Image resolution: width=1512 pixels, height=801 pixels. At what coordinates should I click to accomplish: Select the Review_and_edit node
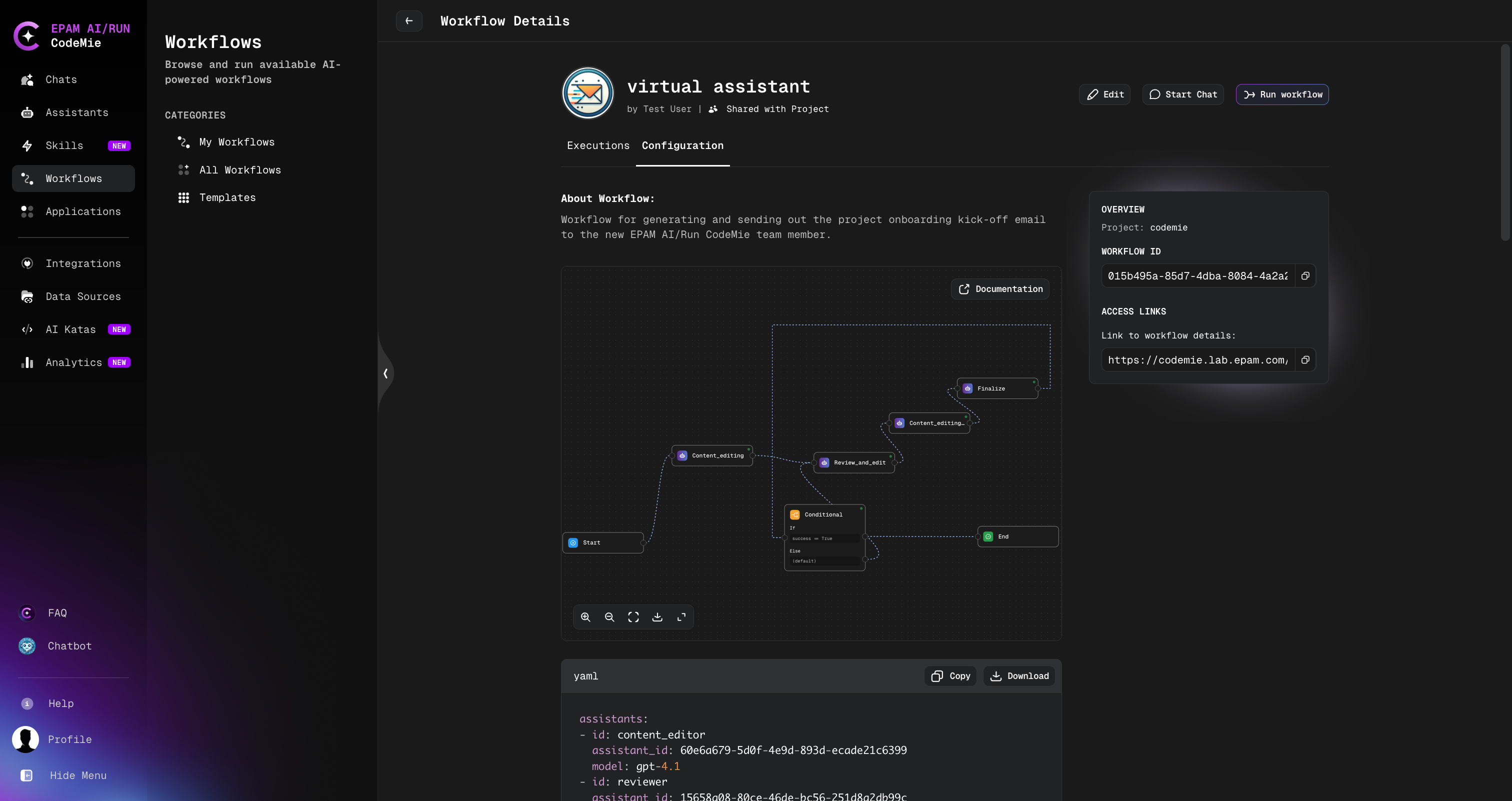[854, 462]
